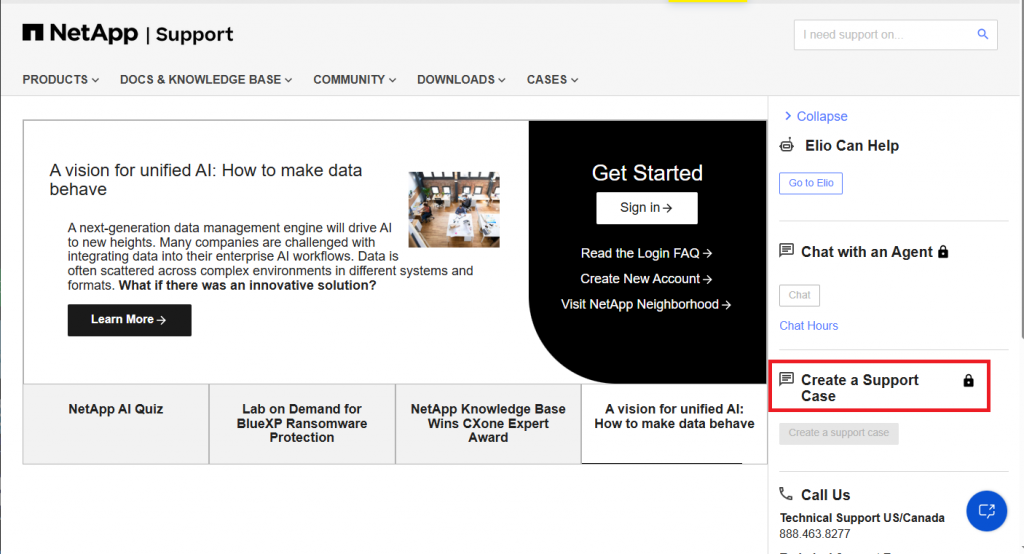This screenshot has width=1024, height=554.
Task: Click the Technical Support US/Canada text
Action: (x=862, y=518)
